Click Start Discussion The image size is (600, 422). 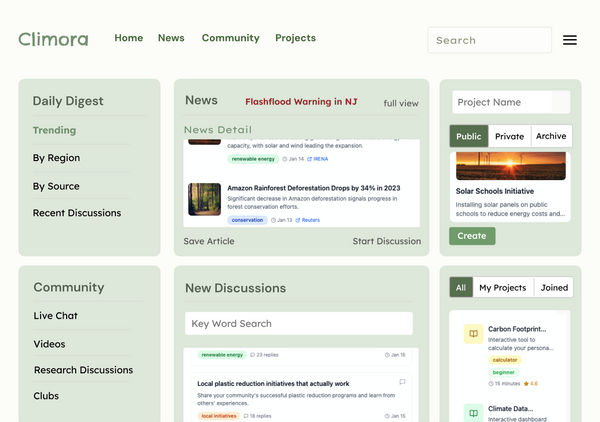[387, 241]
